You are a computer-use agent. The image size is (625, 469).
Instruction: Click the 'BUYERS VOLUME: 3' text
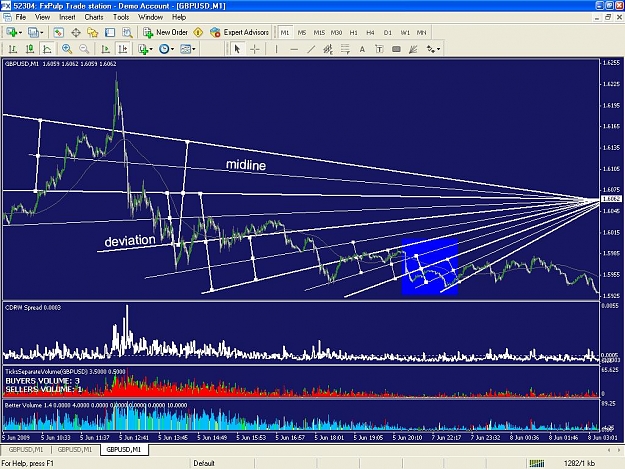(x=42, y=381)
